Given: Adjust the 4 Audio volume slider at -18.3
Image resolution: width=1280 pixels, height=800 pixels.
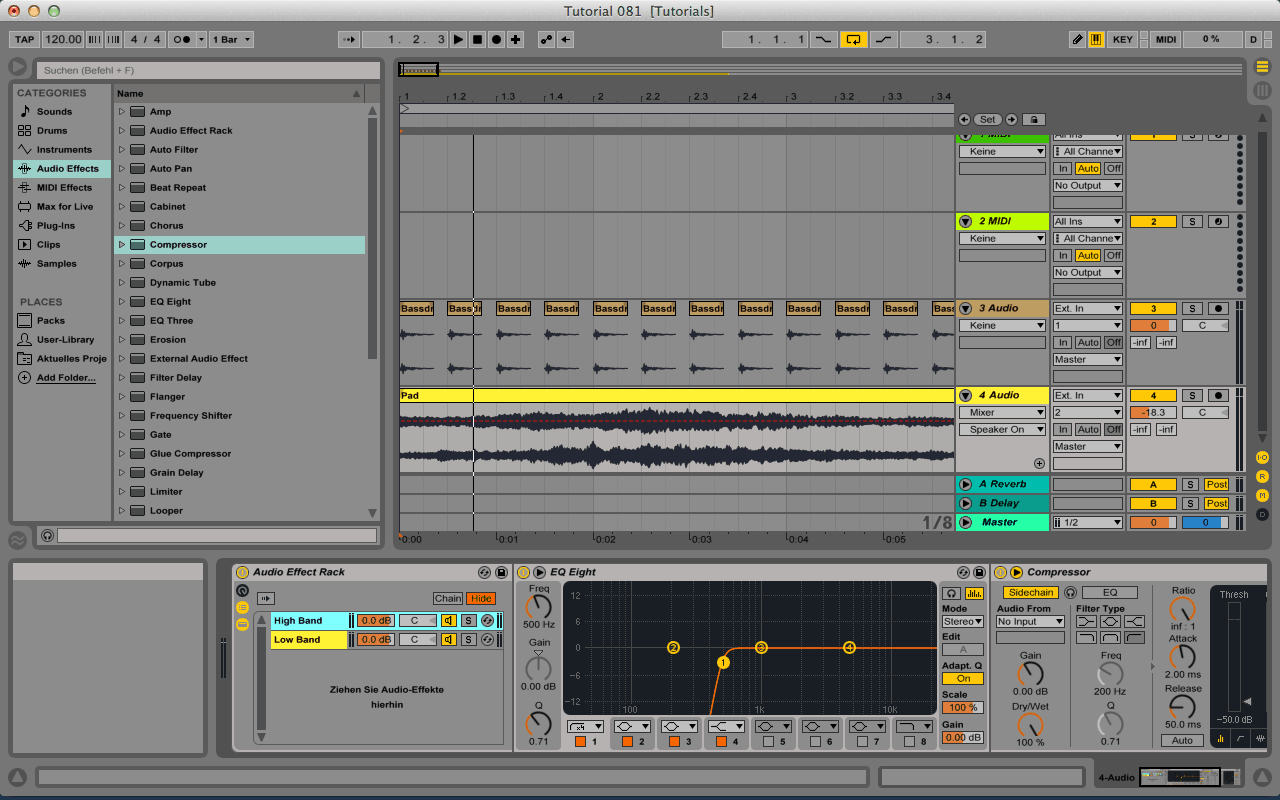Looking at the screenshot, I should (1152, 413).
